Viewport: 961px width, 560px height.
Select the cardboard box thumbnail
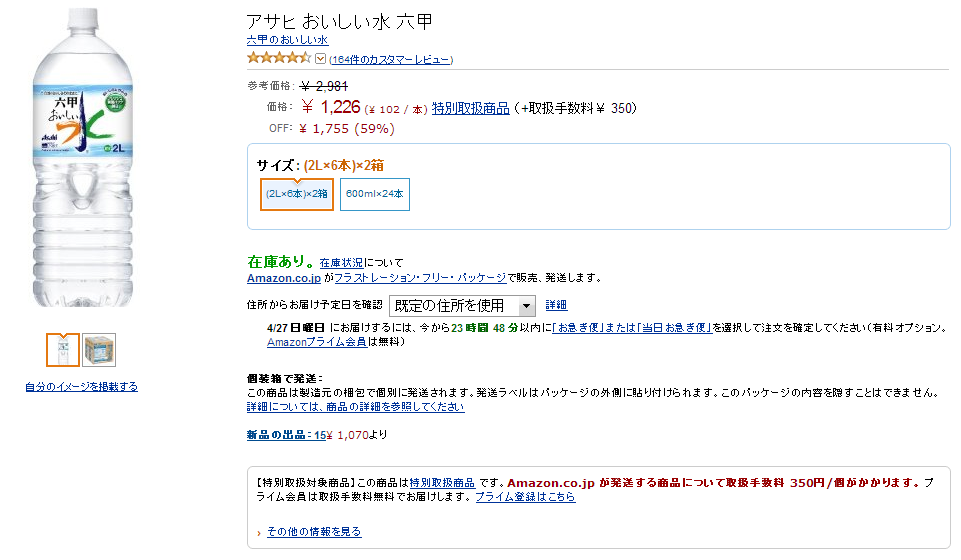pyautogui.click(x=99, y=350)
